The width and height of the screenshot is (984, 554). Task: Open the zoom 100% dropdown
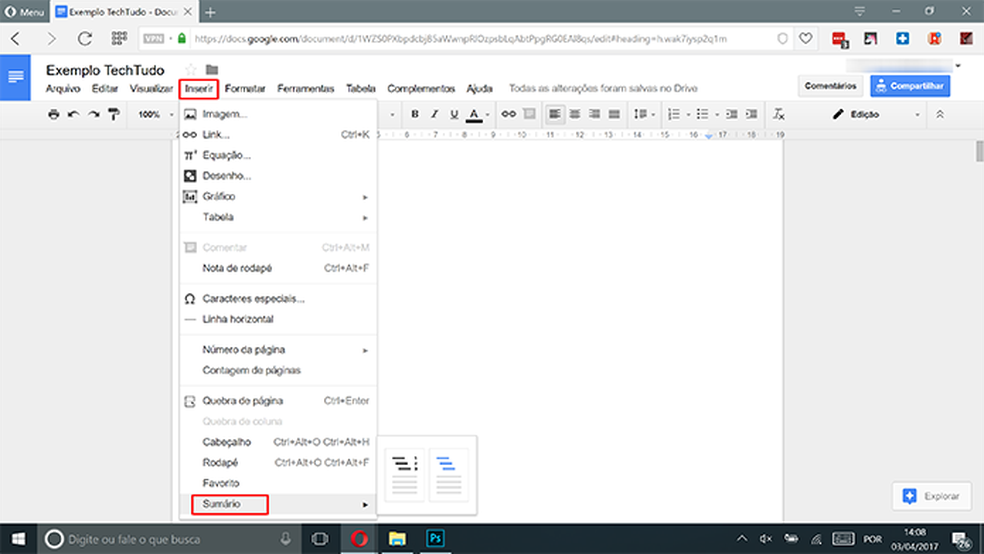point(156,114)
